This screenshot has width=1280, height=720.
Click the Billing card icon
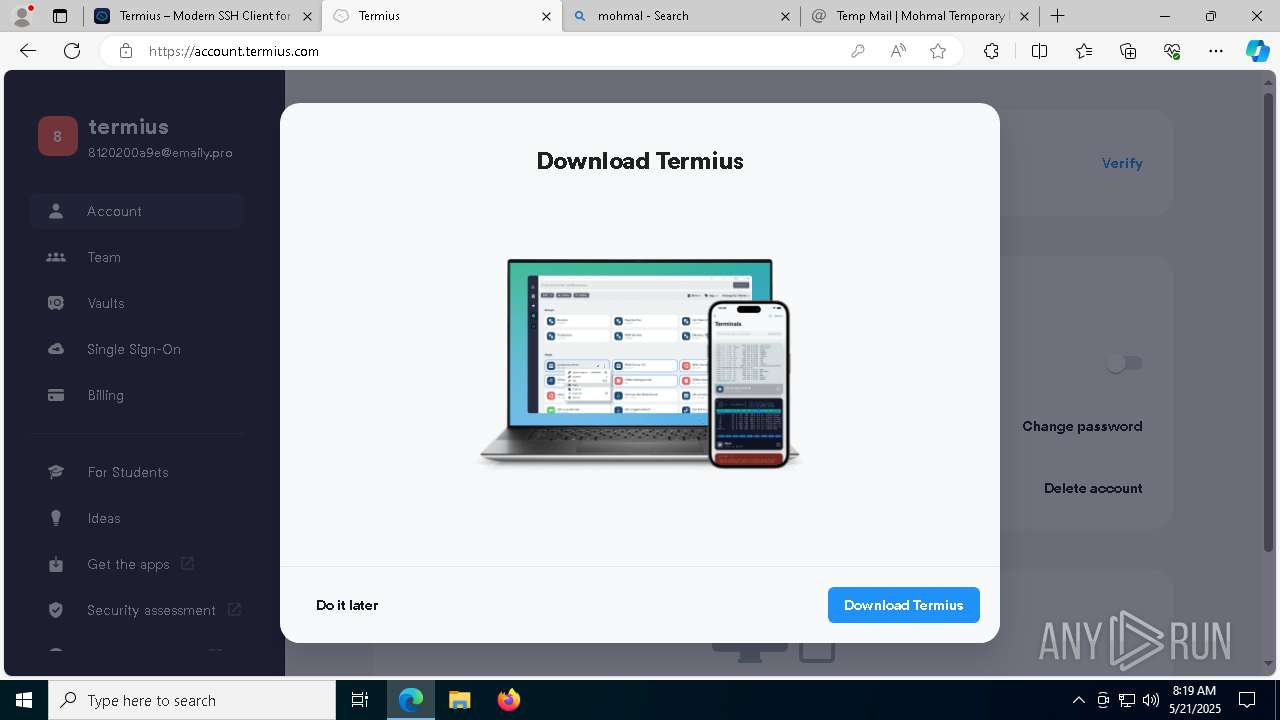point(56,395)
